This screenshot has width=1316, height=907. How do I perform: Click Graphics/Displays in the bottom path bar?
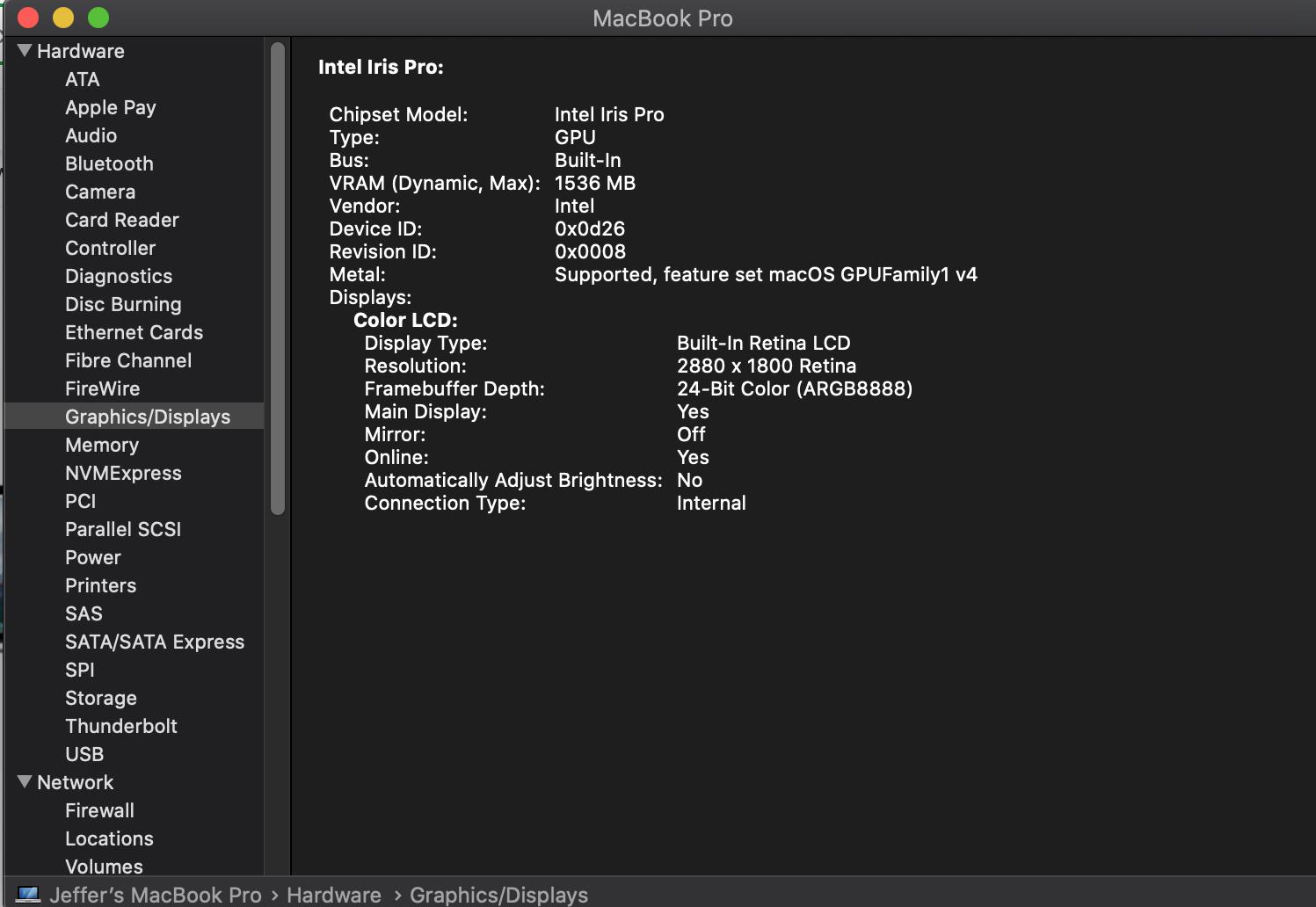[x=498, y=895]
